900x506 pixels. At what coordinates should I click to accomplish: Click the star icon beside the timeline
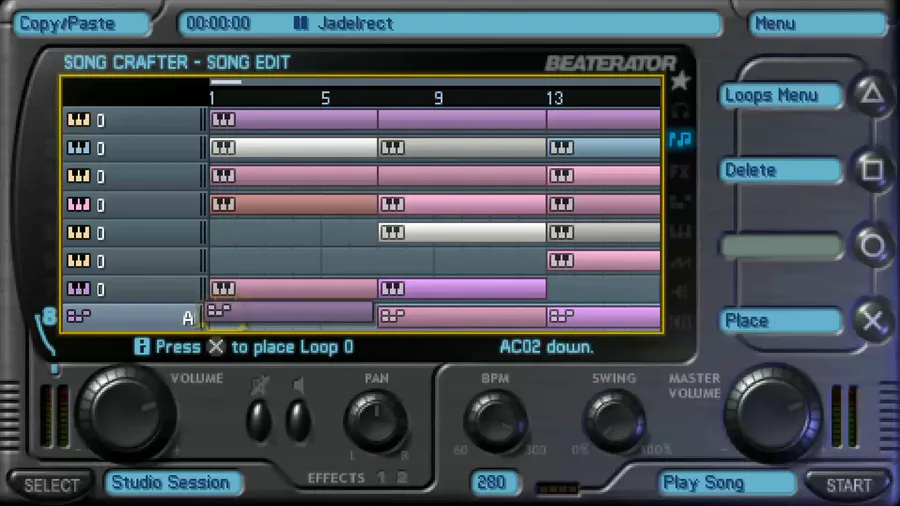[680, 81]
